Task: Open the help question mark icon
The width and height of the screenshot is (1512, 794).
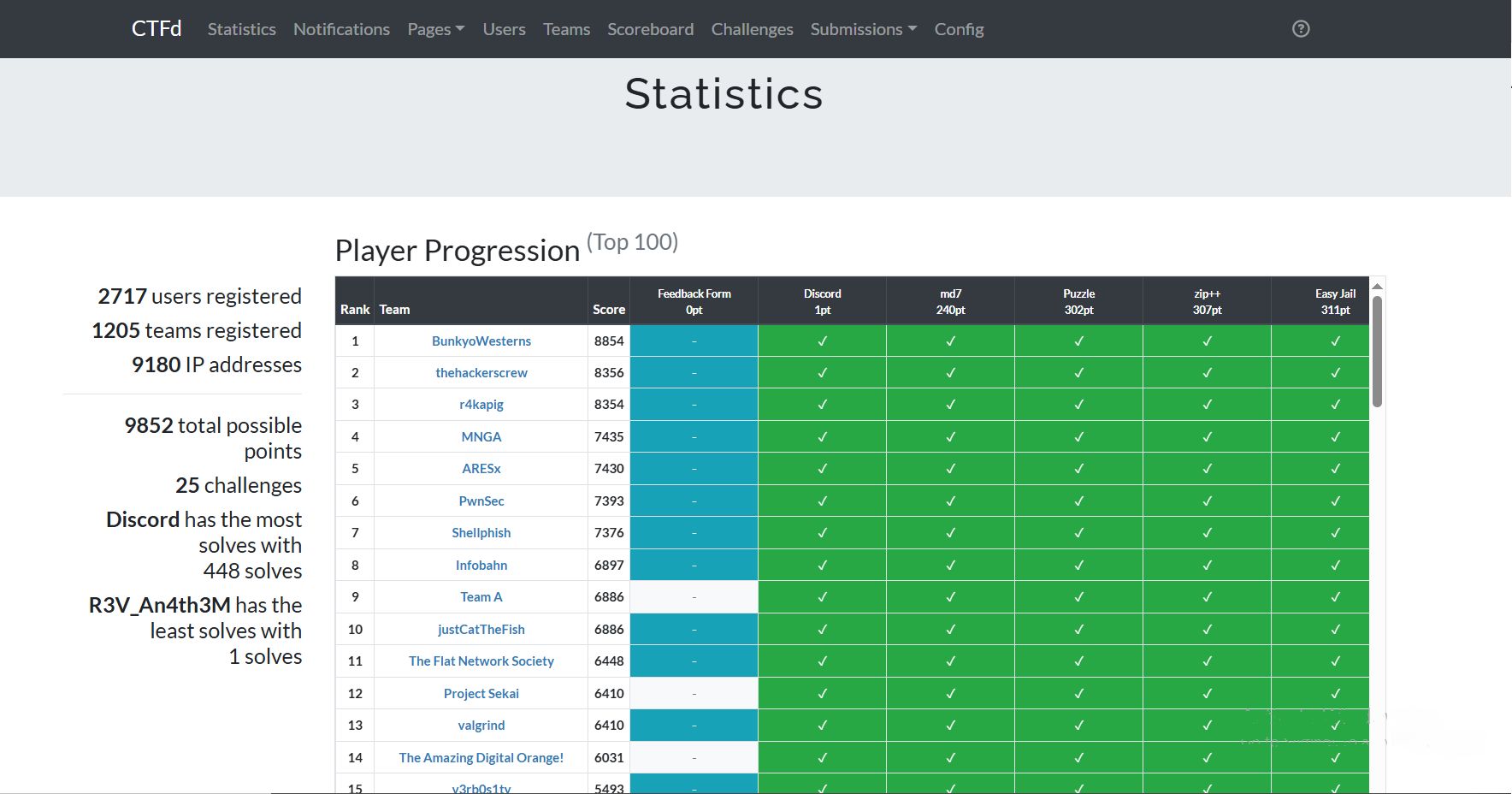Action: coord(1301,28)
